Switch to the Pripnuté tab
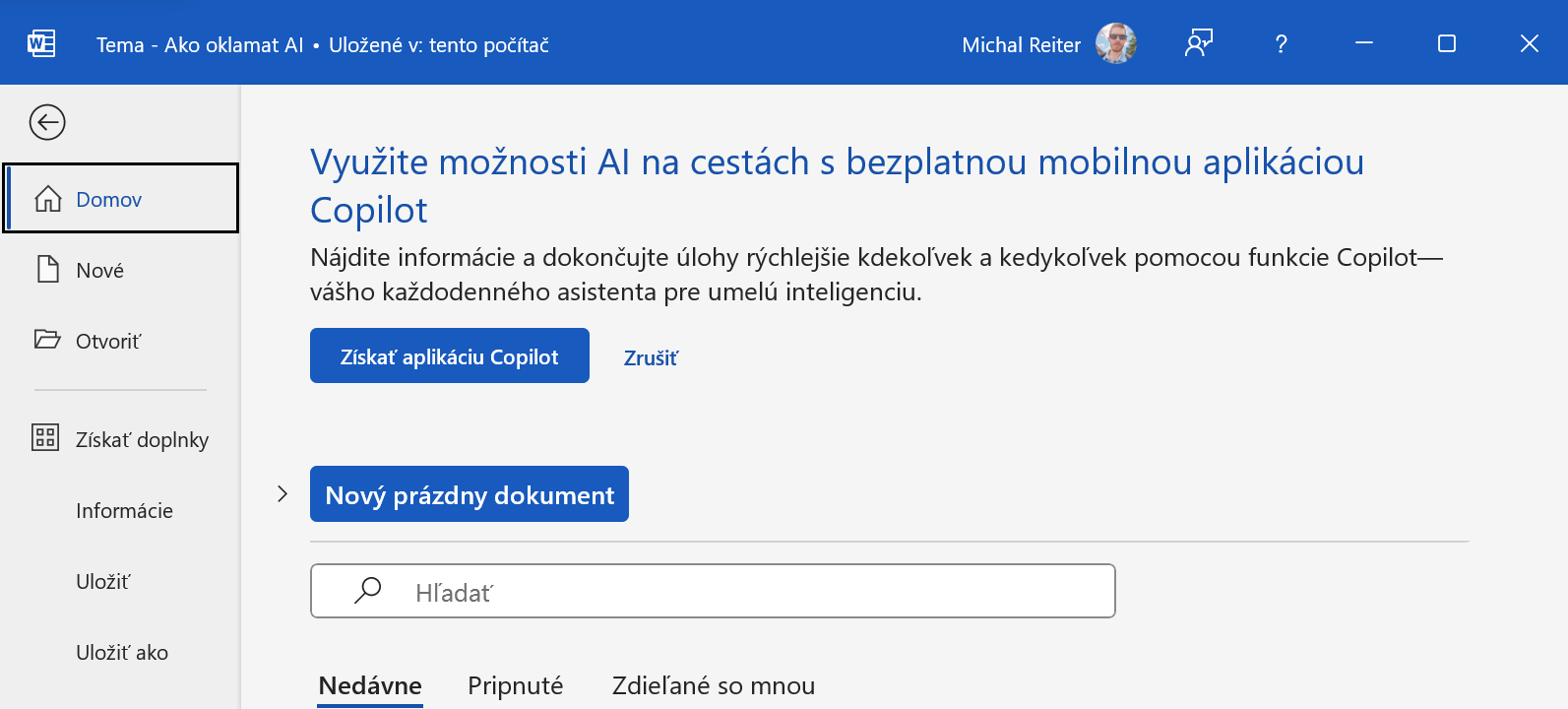This screenshot has width=1568, height=709. point(515,685)
